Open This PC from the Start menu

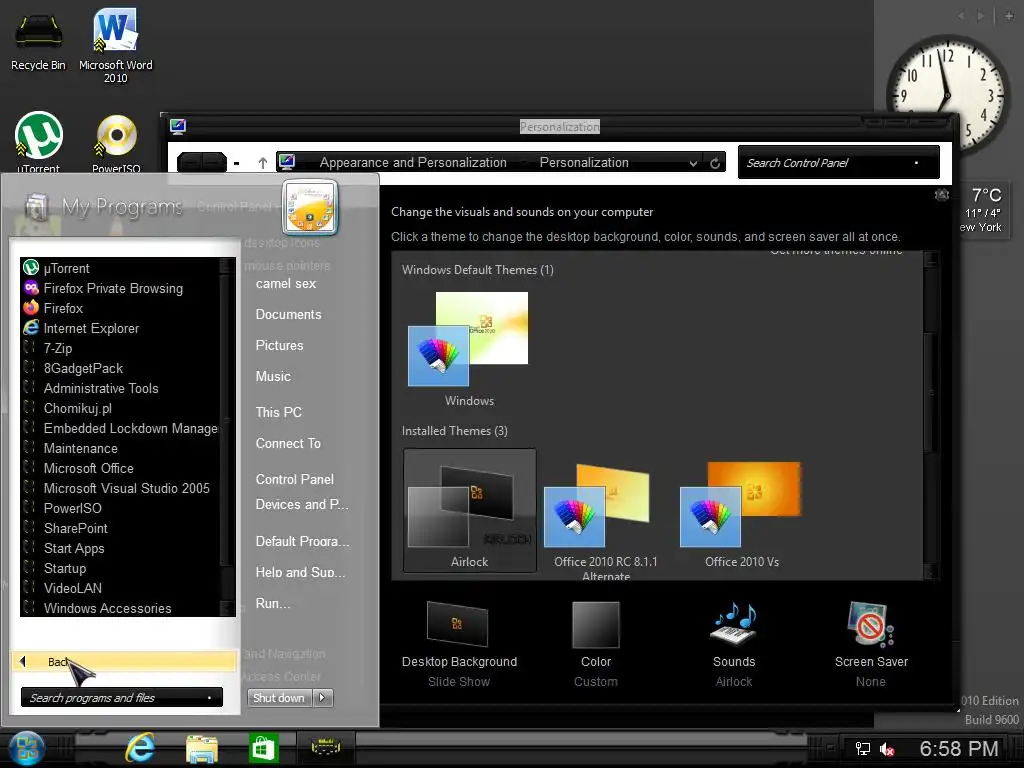point(279,412)
